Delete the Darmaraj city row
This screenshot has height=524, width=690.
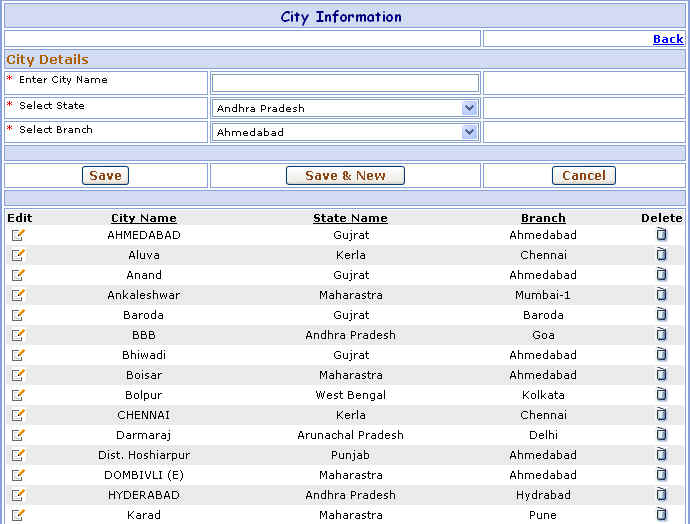[x=661, y=435]
